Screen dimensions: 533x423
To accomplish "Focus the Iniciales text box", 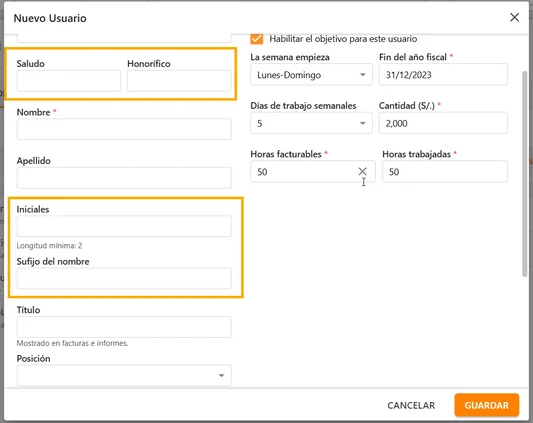I will point(124,226).
